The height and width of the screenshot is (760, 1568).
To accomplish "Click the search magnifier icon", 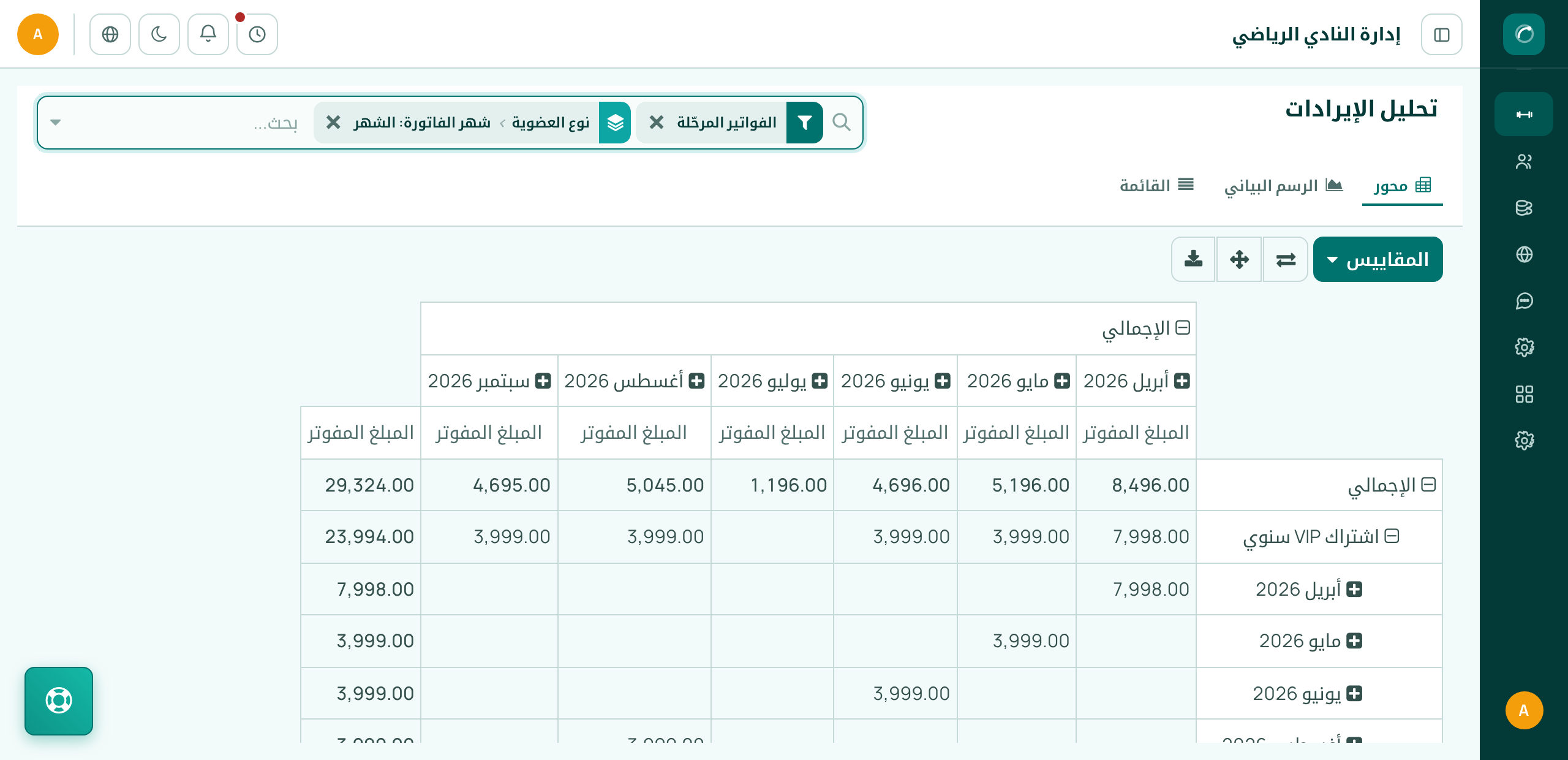I will [x=842, y=123].
